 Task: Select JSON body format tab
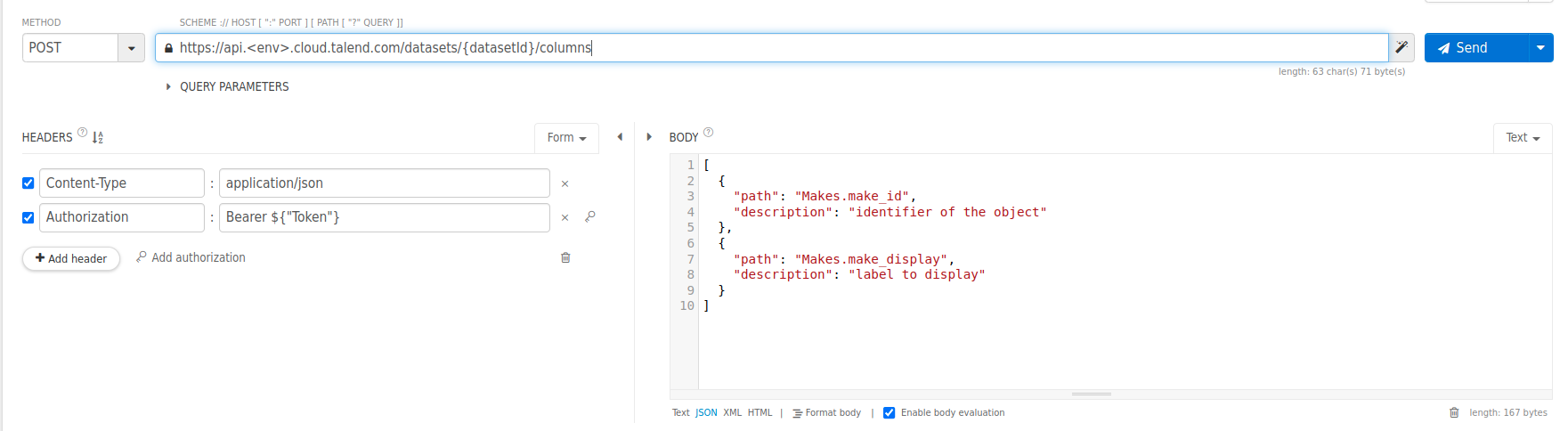pyautogui.click(x=706, y=412)
